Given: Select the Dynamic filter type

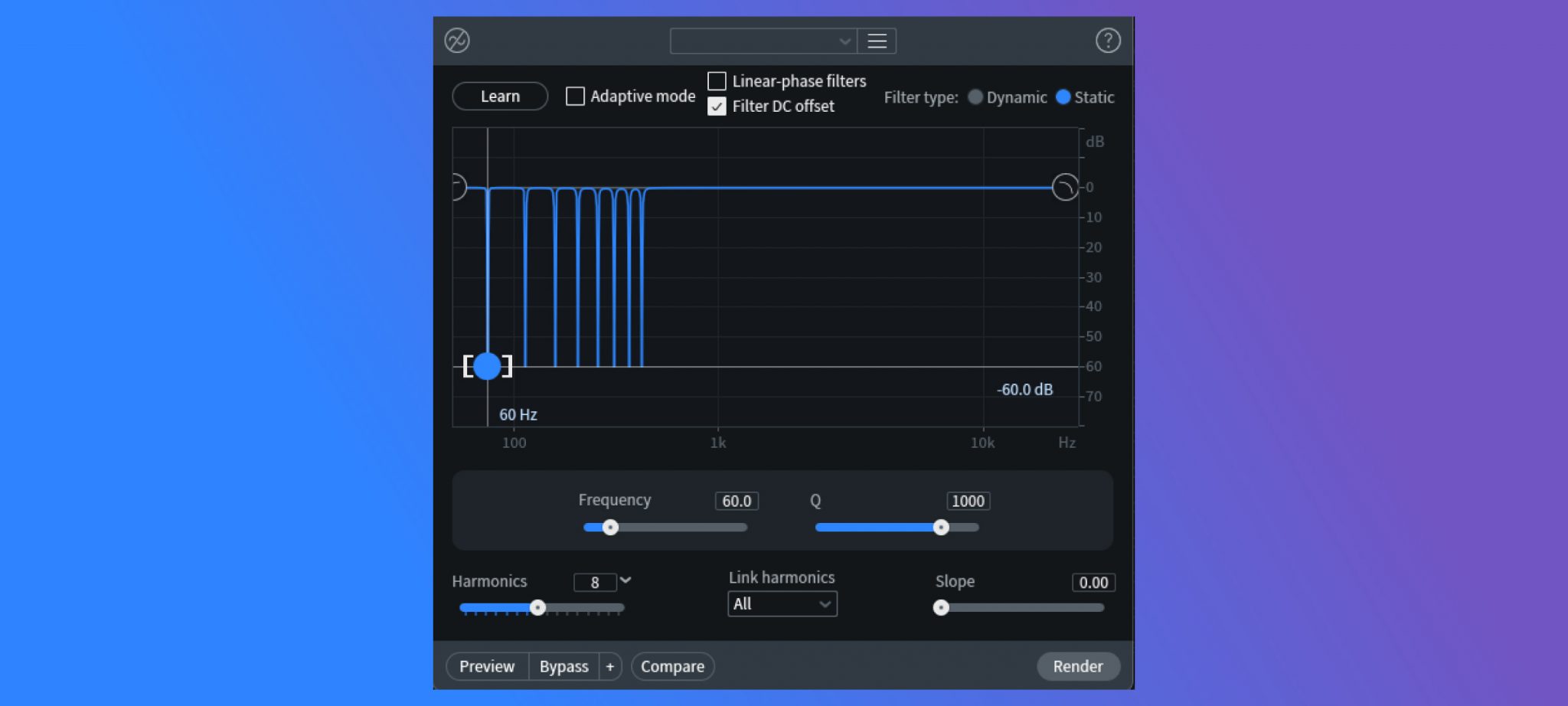Looking at the screenshot, I should coord(976,97).
